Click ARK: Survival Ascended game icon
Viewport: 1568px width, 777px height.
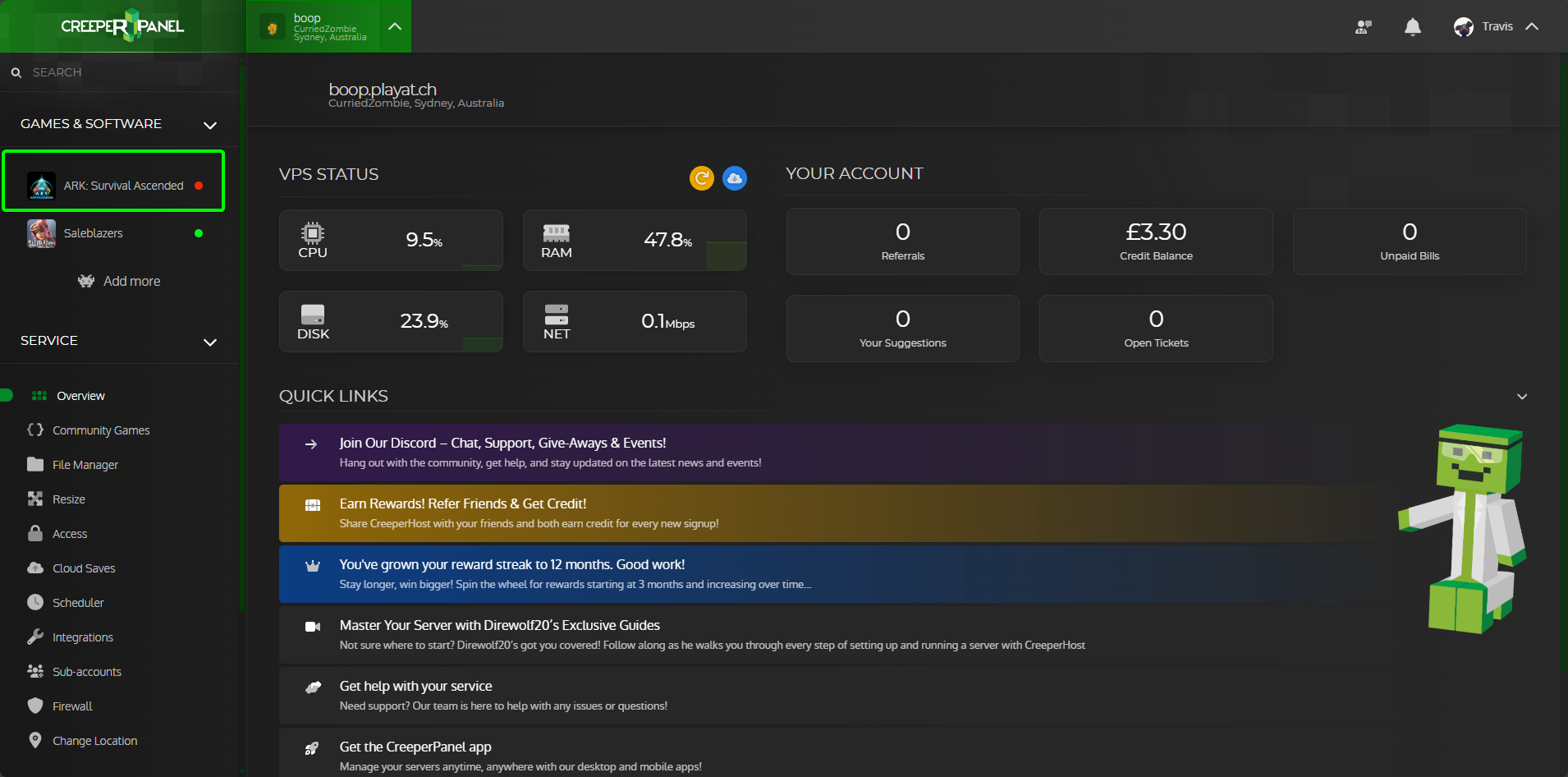coord(41,186)
